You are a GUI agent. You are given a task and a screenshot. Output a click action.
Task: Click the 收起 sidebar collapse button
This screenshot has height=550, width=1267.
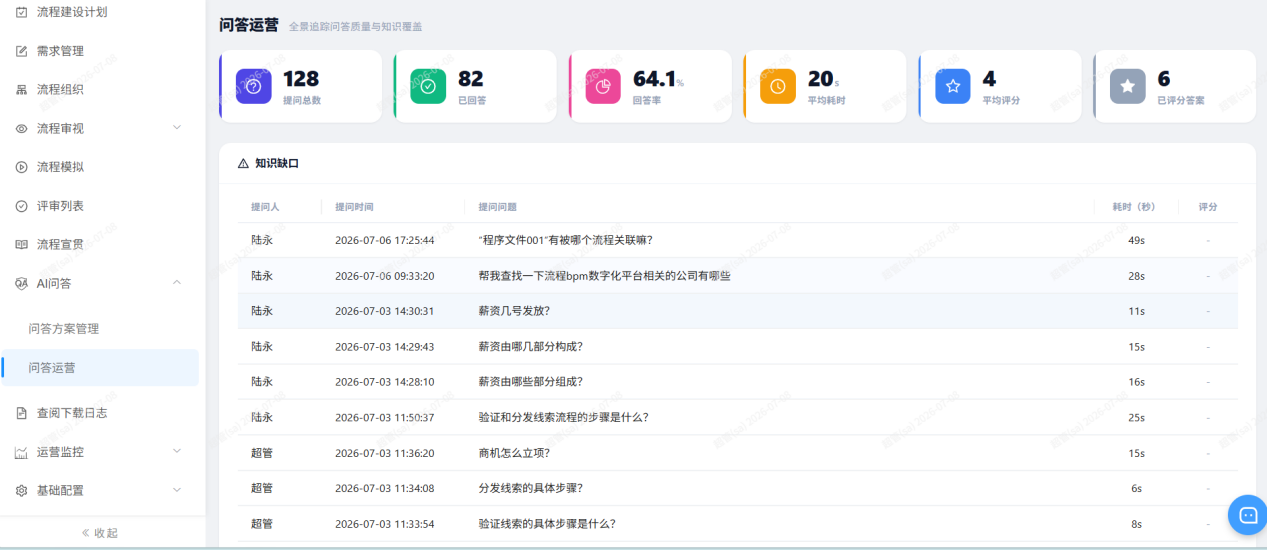pos(100,533)
